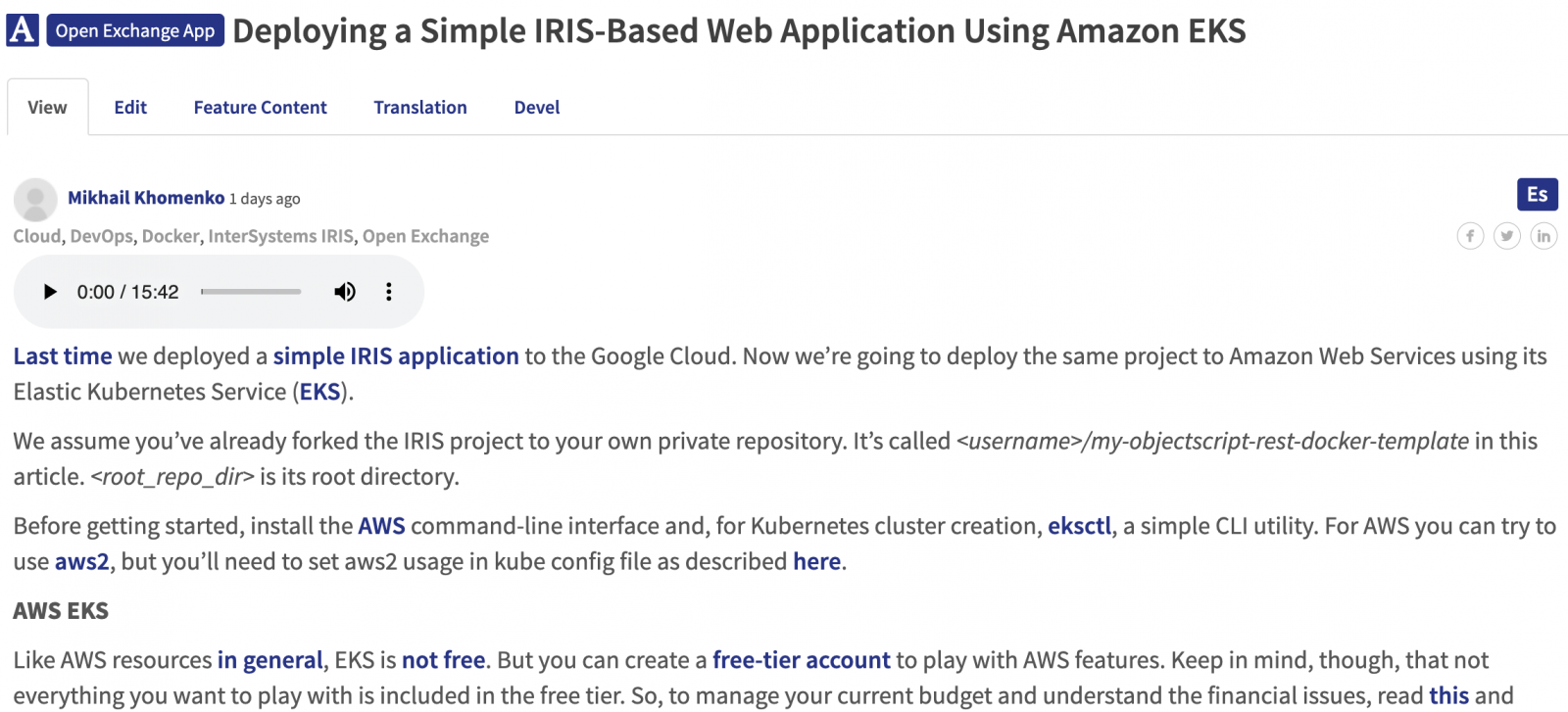Click the 'AWS EKS' section heading
Viewport: 1568px width, 712px height.
61,611
